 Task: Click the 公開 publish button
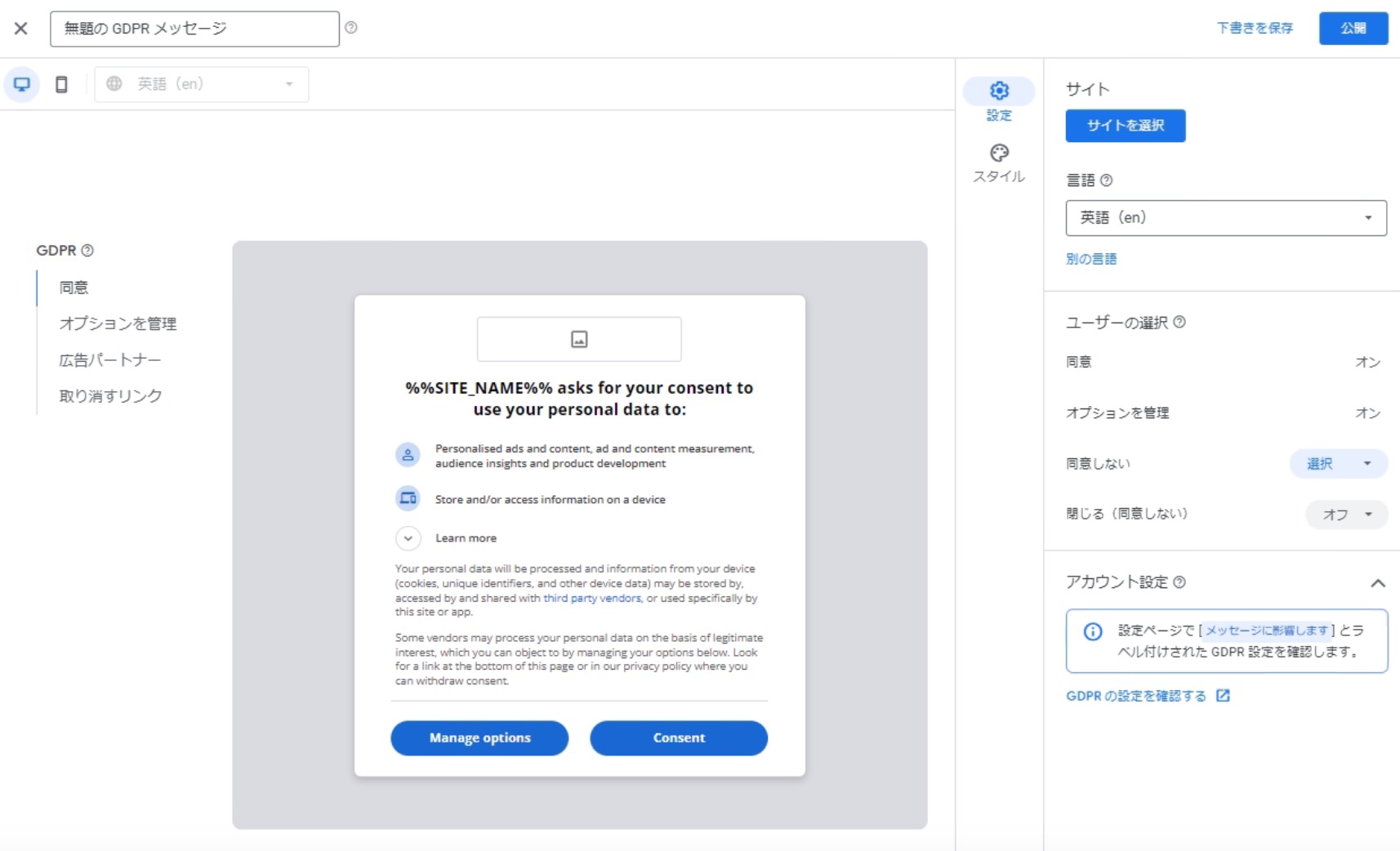tap(1353, 29)
